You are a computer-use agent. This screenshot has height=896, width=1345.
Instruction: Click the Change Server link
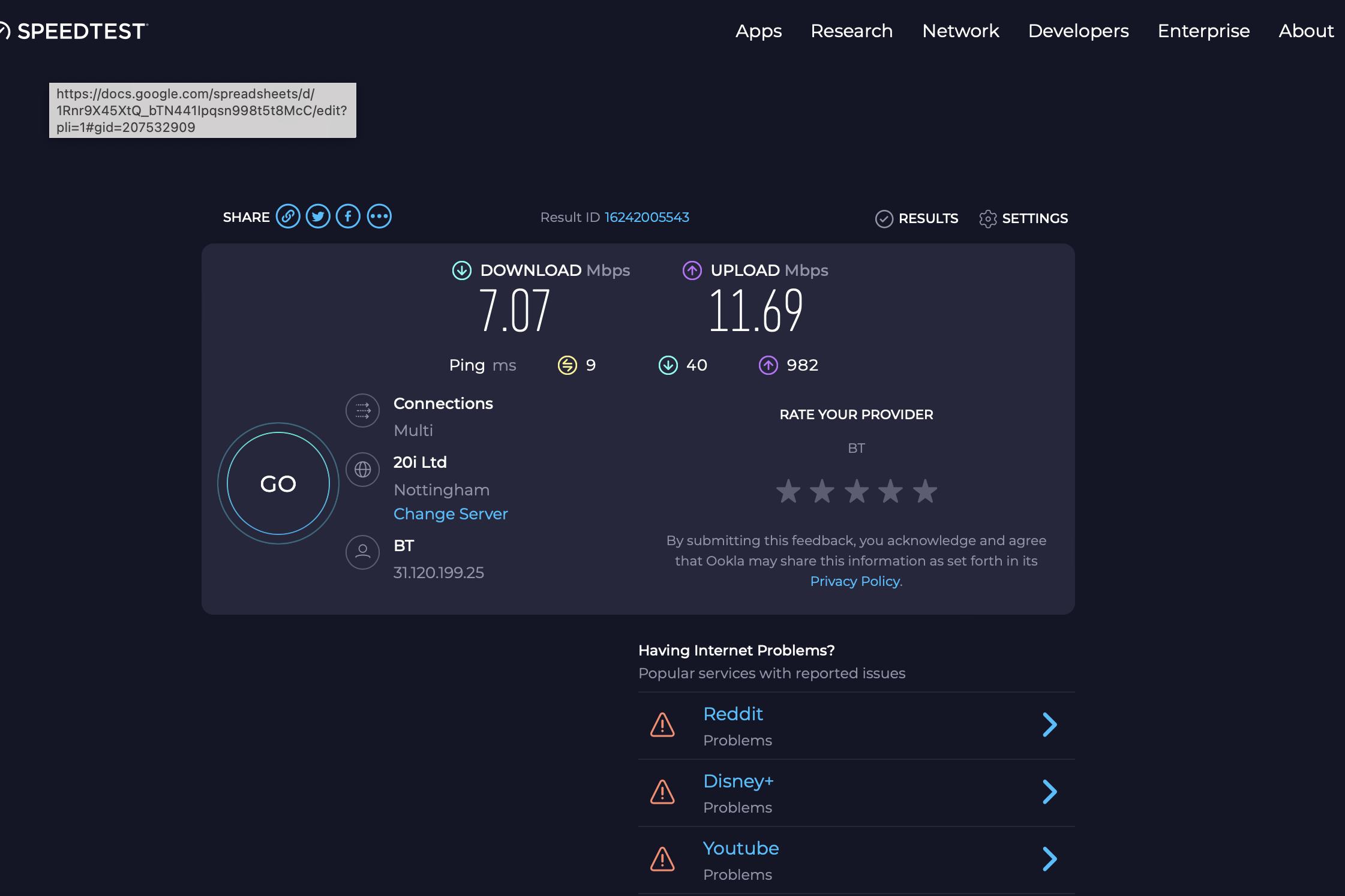[451, 514]
